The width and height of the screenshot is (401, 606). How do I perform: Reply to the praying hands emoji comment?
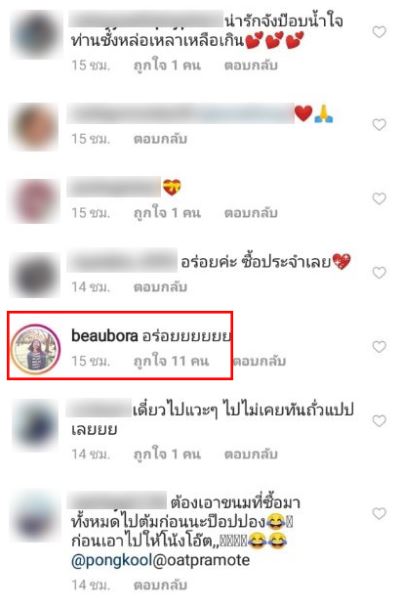point(160,139)
